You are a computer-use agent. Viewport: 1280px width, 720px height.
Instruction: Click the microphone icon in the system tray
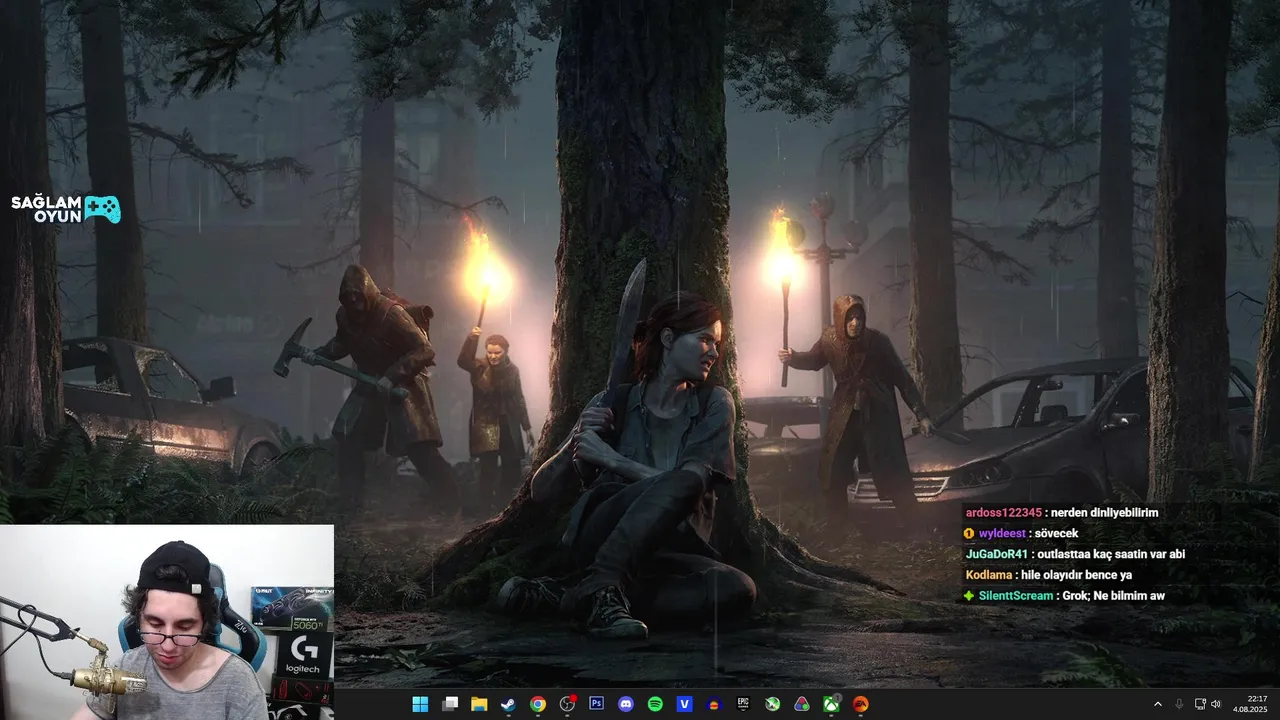point(1180,704)
